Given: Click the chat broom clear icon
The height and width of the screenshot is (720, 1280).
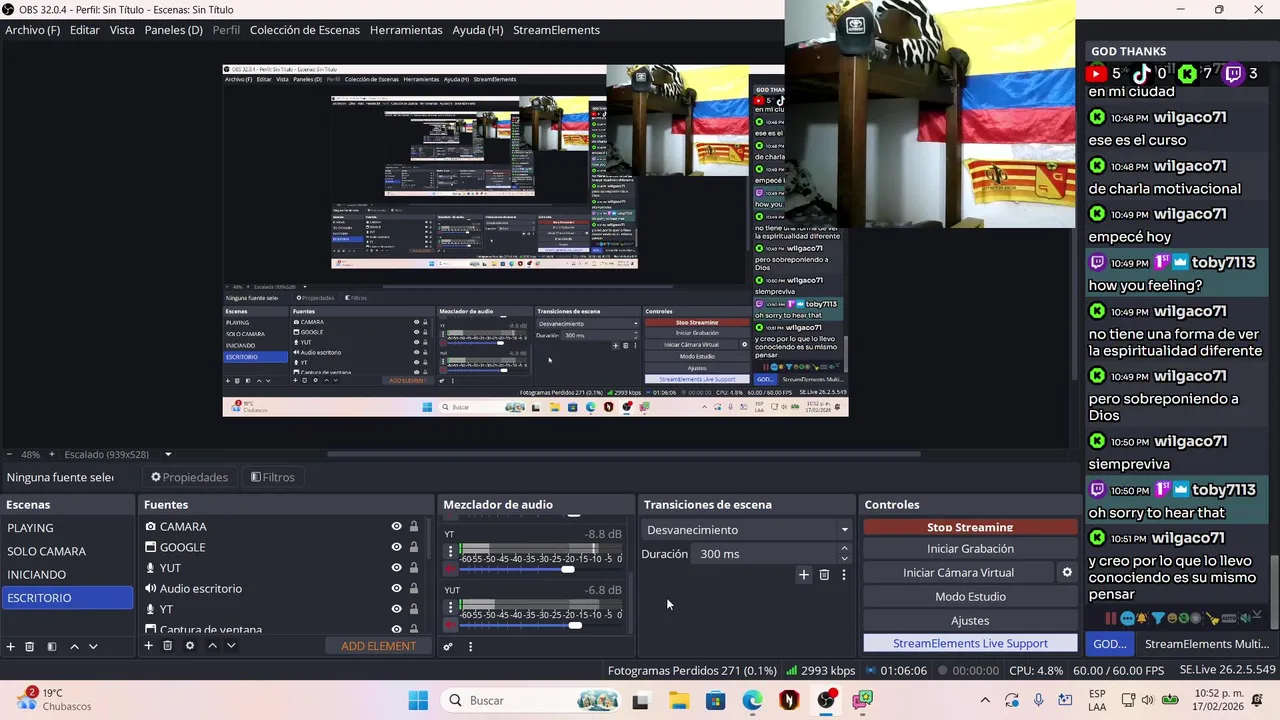Looking at the screenshot, I should pyautogui.click(x=1213, y=618).
